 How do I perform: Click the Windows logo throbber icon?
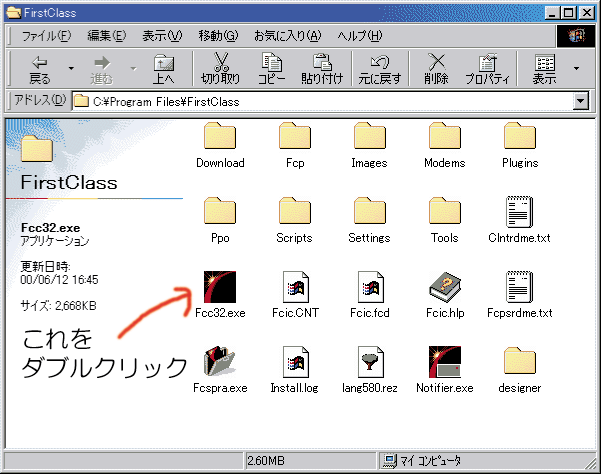tap(576, 36)
